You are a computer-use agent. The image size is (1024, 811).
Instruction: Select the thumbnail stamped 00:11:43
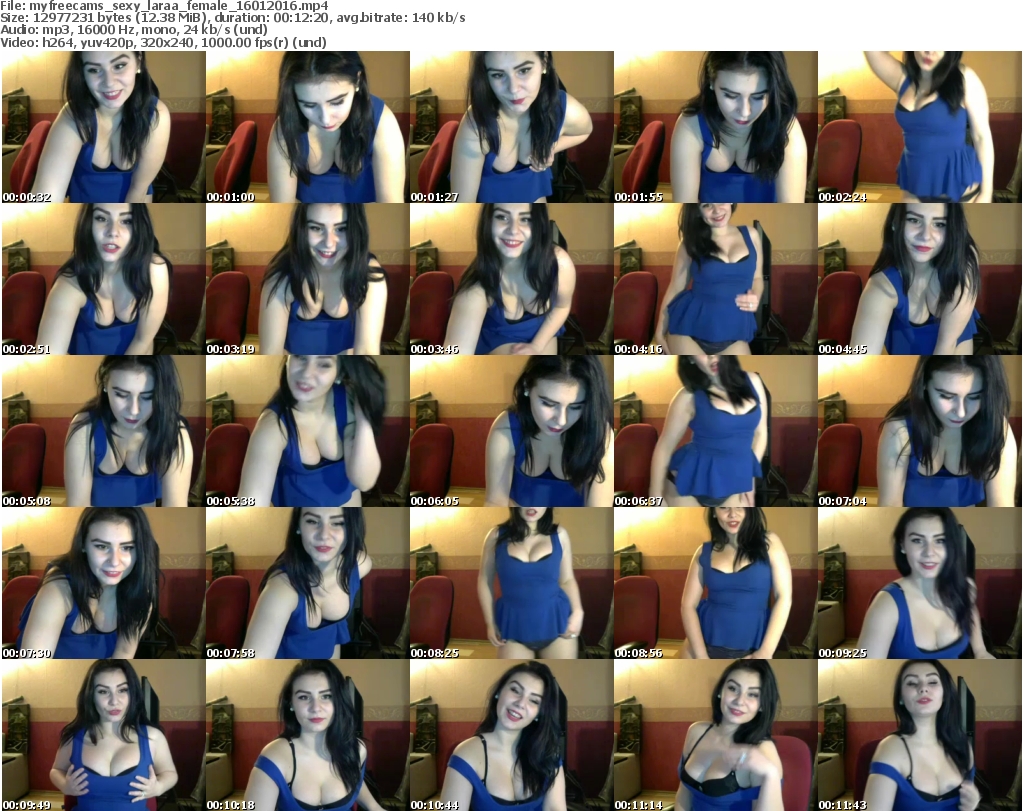click(920, 735)
